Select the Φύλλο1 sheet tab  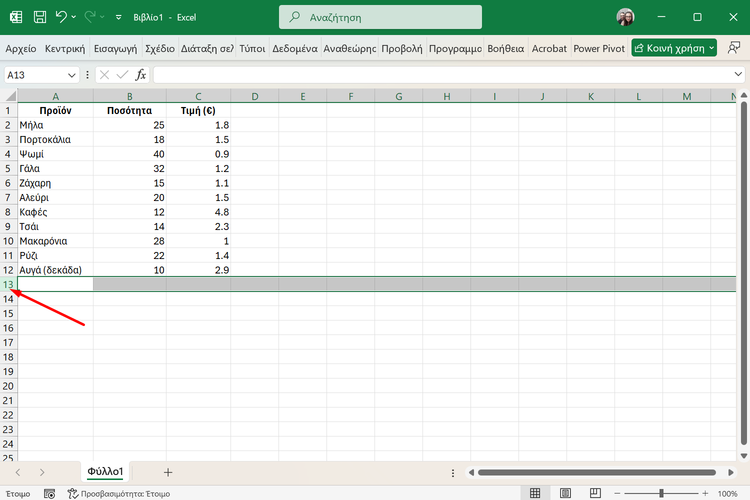pos(105,472)
